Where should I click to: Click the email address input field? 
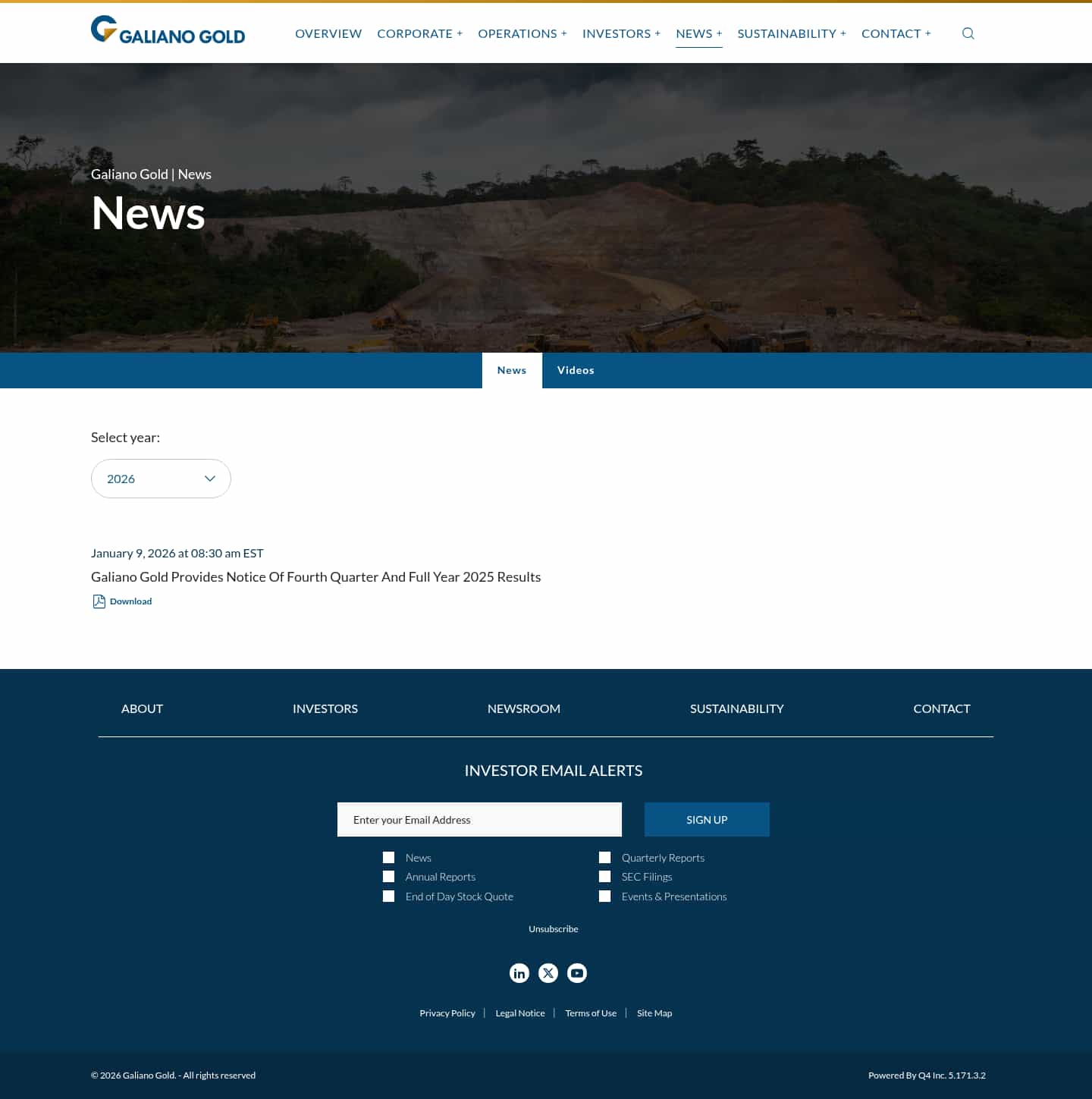point(479,819)
